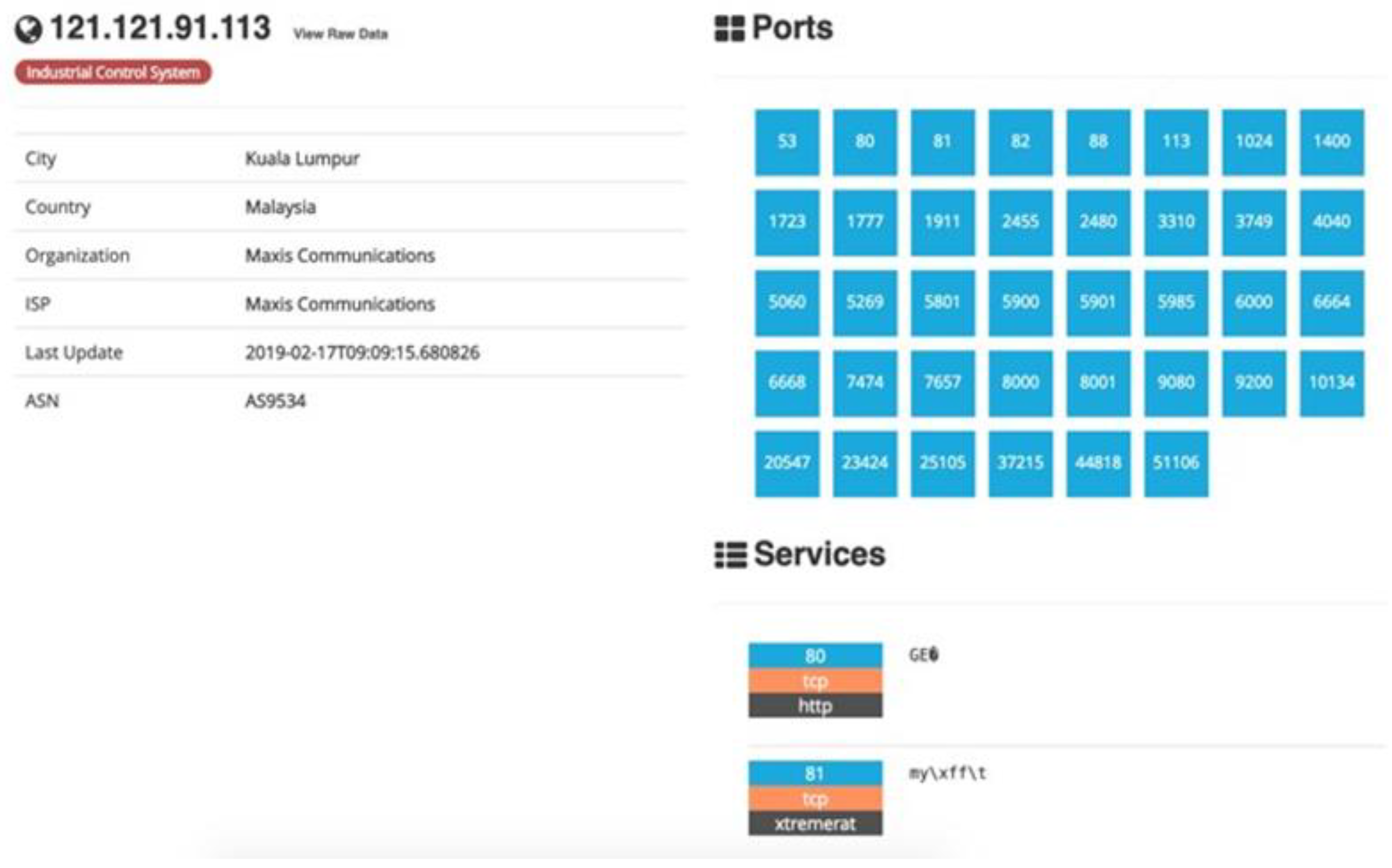Select port 9200 tile
Viewport: 1392px width, 868px height.
tap(1253, 383)
